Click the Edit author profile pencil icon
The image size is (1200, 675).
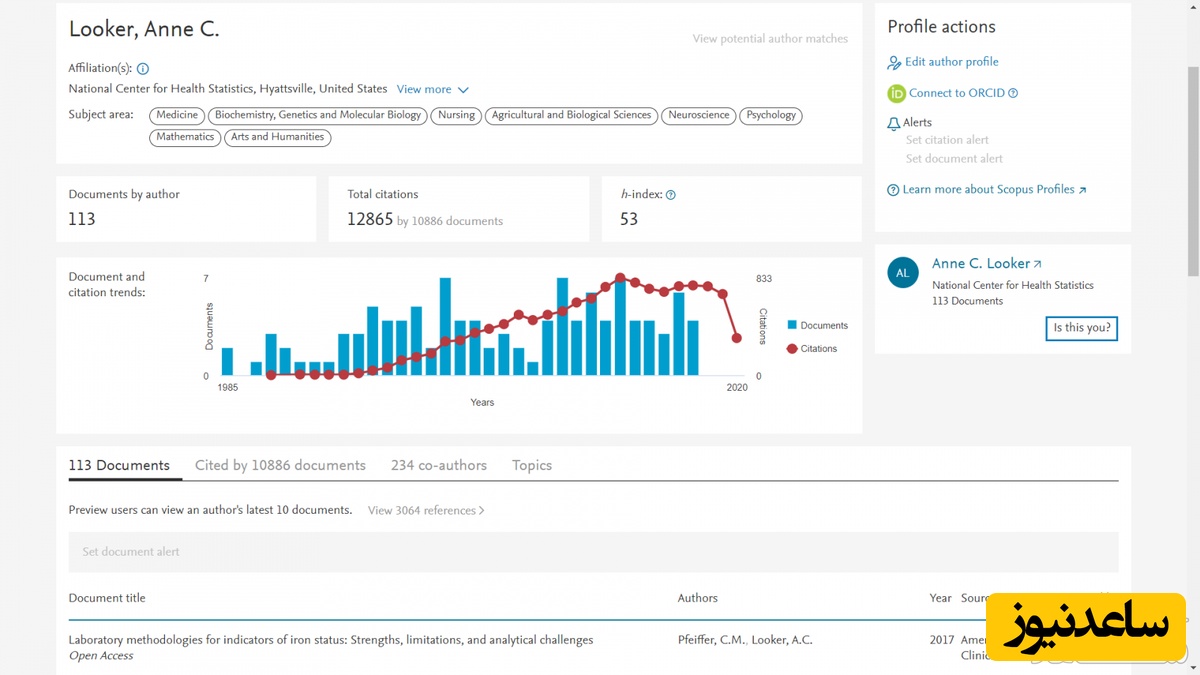tap(894, 62)
